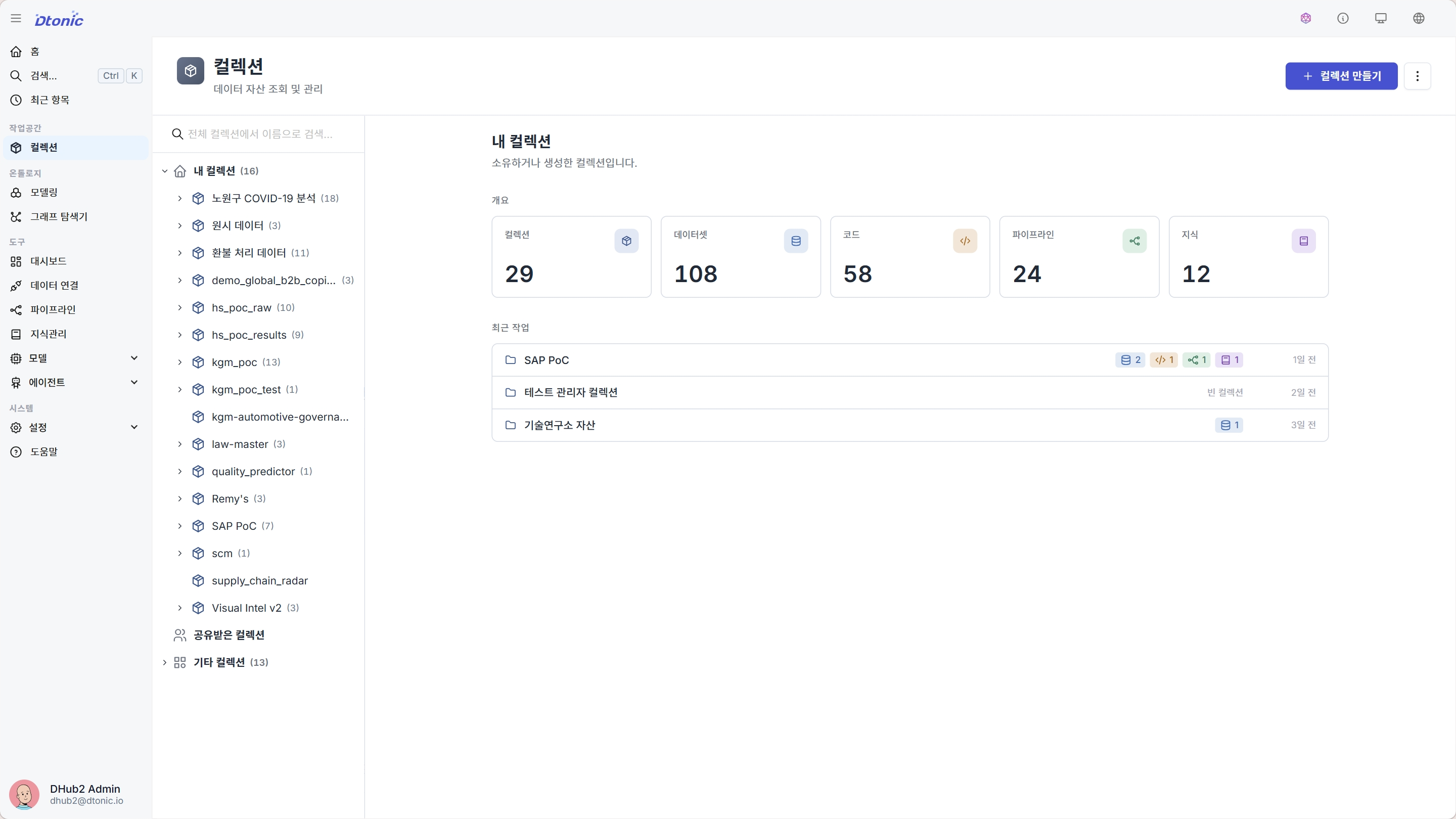Image resolution: width=1456 pixels, height=819 pixels.
Task: Click the dataset database icon in overview card
Action: (x=796, y=241)
